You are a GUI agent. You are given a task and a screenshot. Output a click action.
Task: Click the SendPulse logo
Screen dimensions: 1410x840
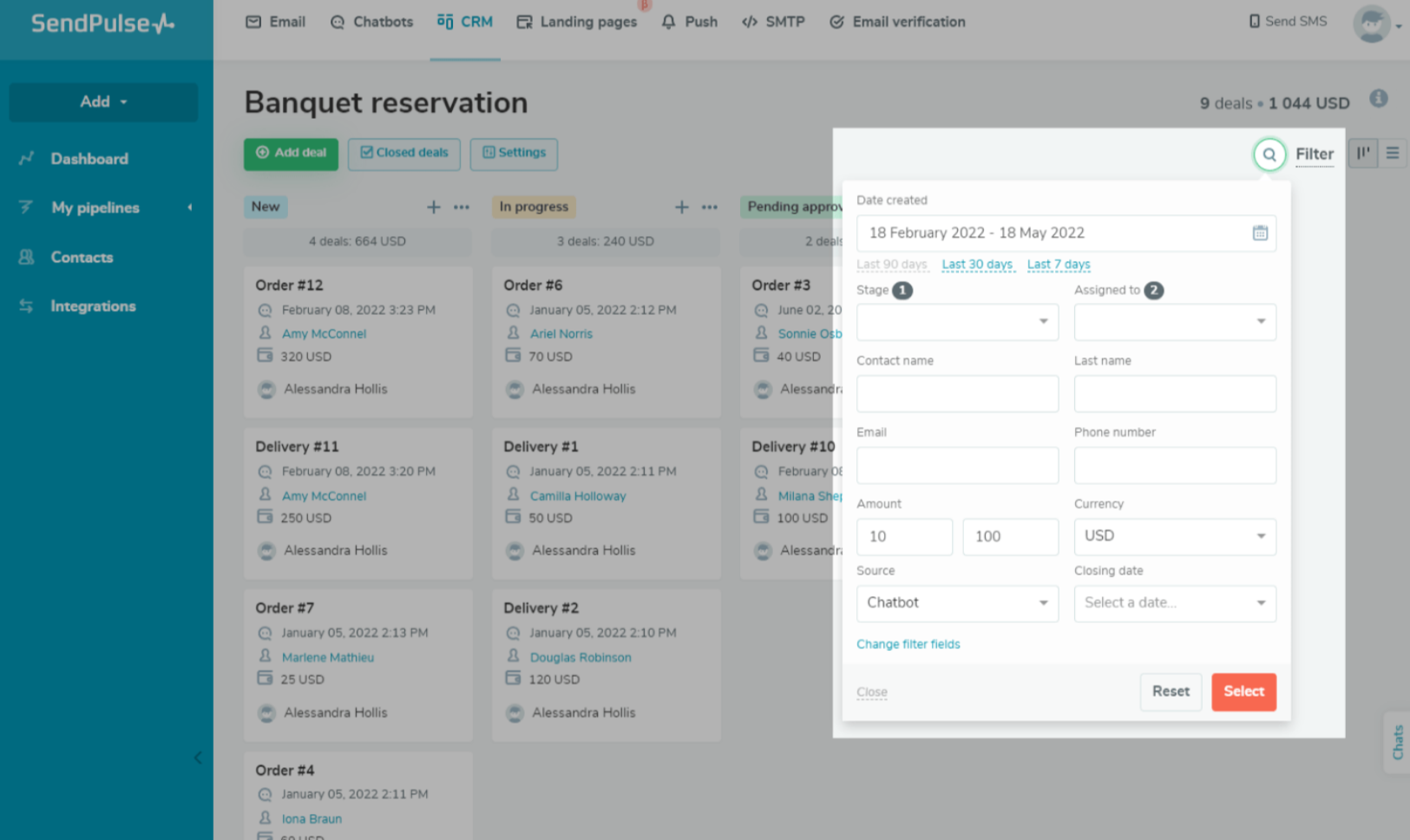(x=102, y=23)
